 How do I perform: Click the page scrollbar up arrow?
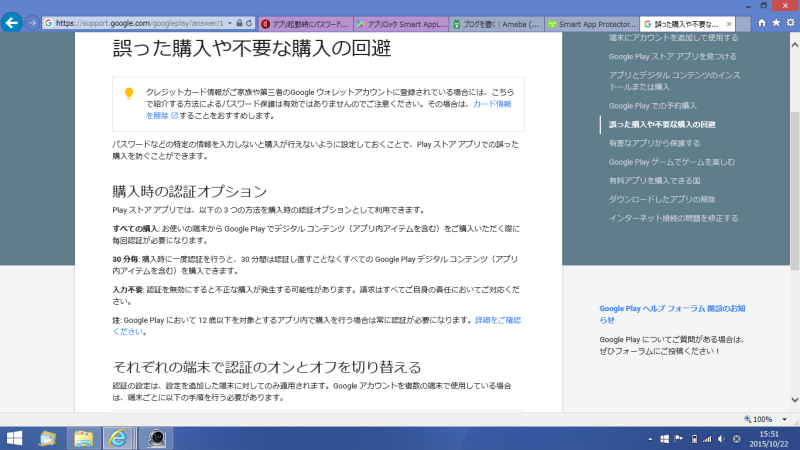click(794, 45)
